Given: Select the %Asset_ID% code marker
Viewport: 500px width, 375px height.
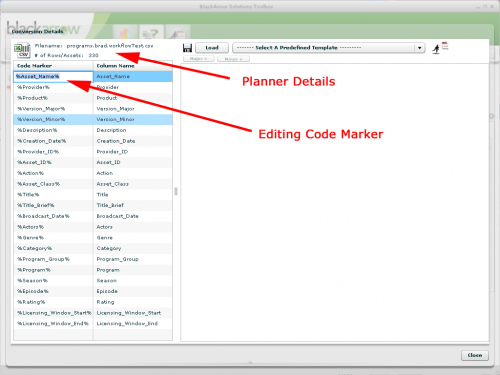Looking at the screenshot, I should pyautogui.click(x=53, y=162).
